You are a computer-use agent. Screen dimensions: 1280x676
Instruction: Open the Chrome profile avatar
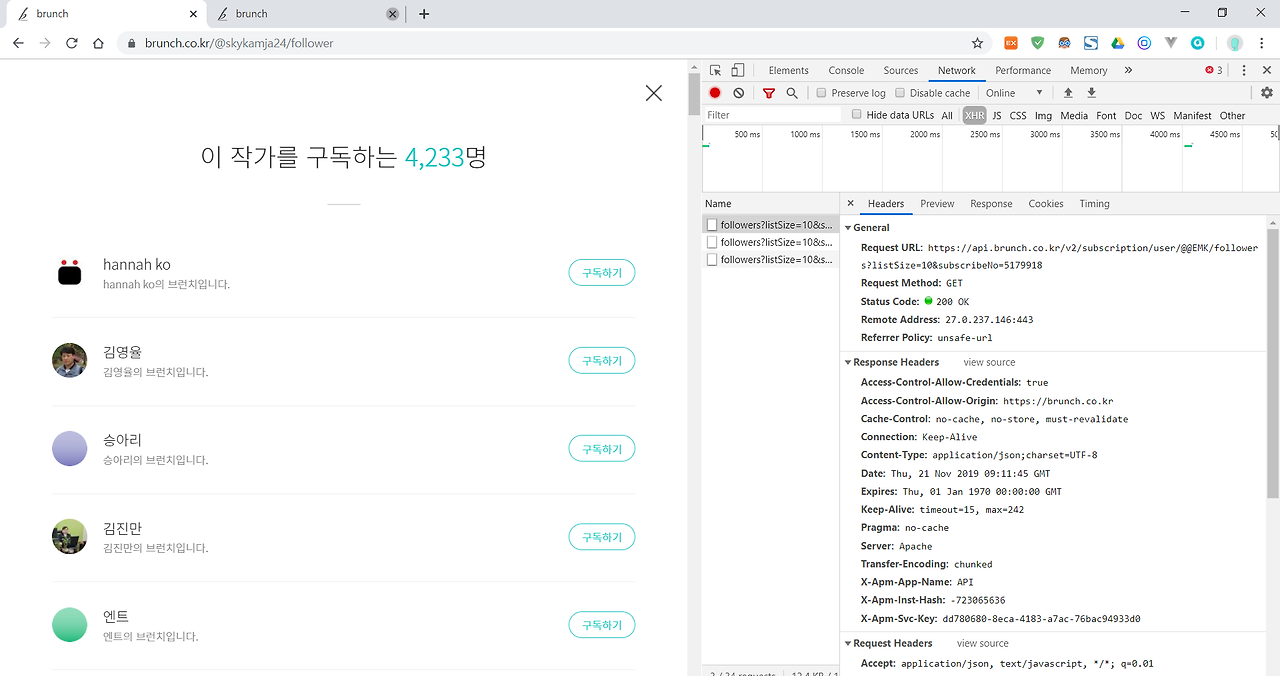1235,43
